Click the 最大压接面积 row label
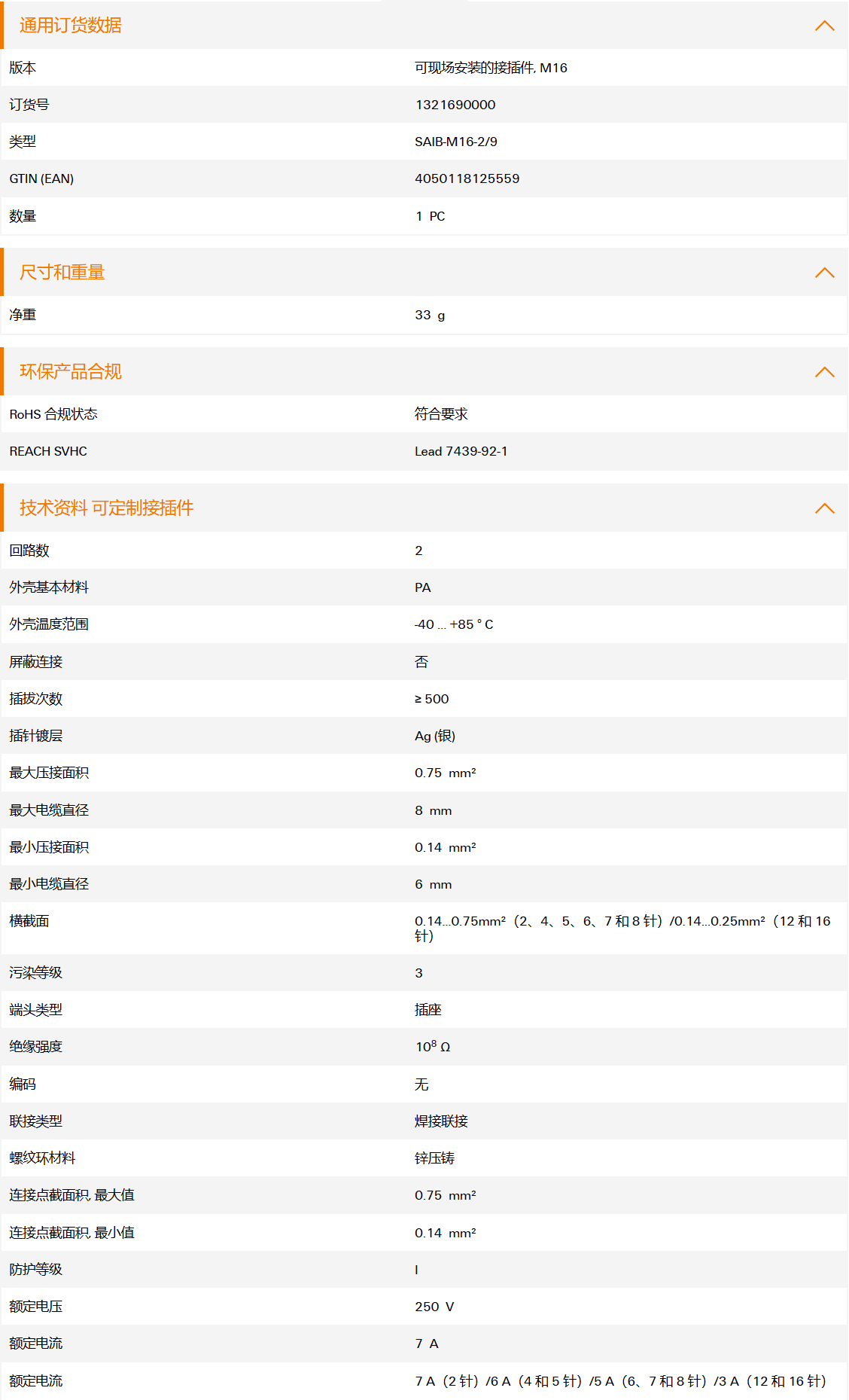Image resolution: width=849 pixels, height=1400 pixels. tap(49, 773)
